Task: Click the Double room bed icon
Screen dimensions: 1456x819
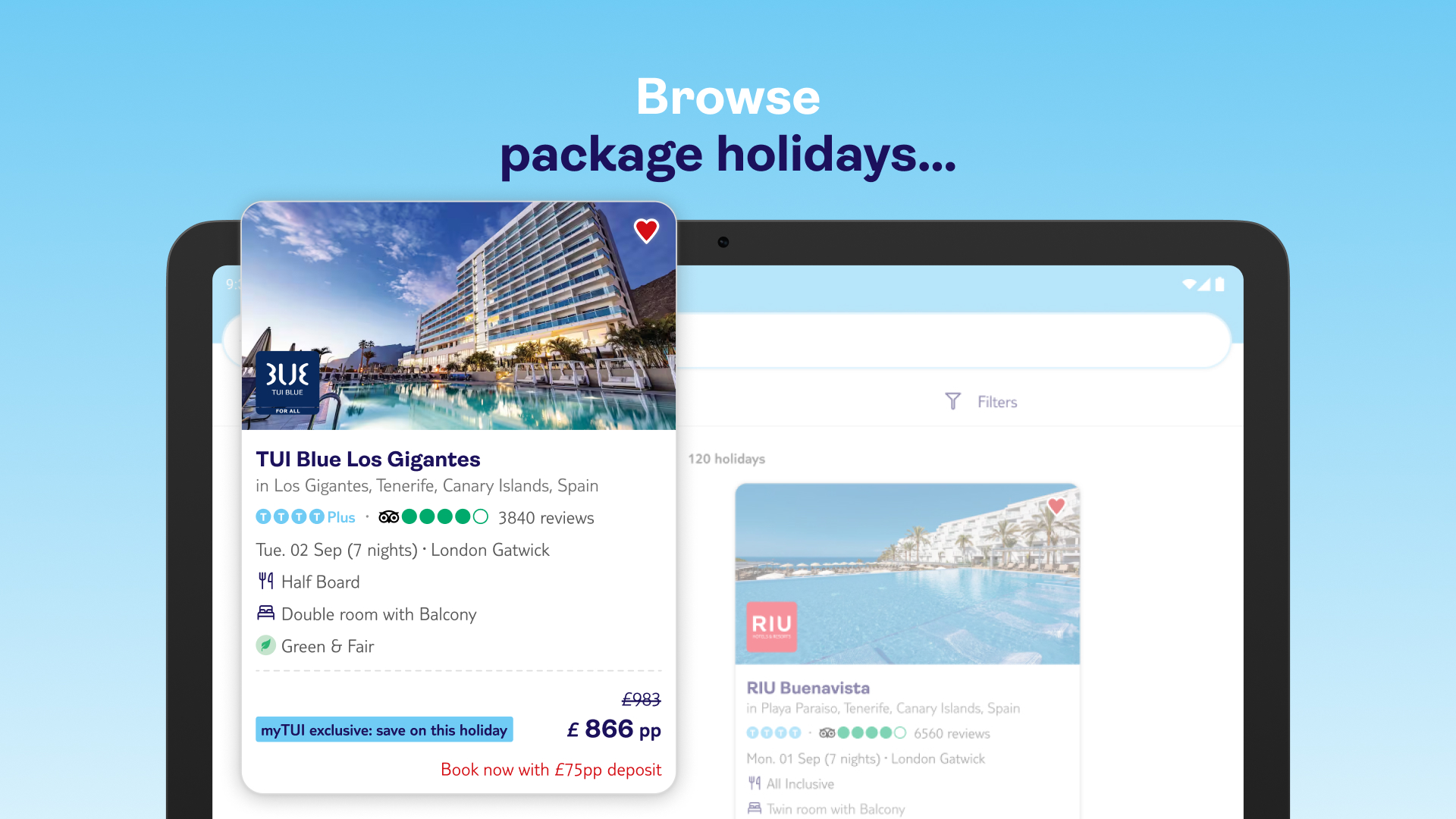Action: pyautogui.click(x=265, y=613)
